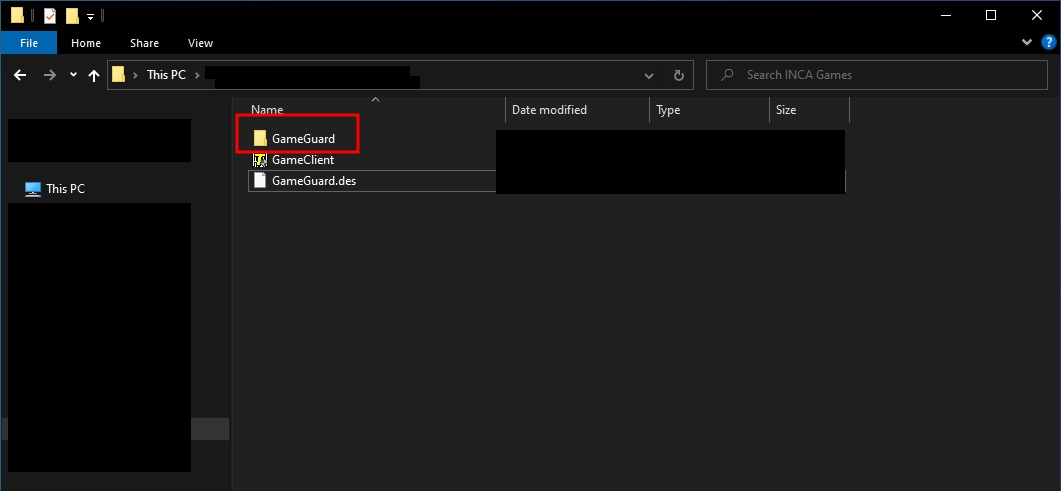Go up one folder level
This screenshot has width=1061, height=491.
coord(94,75)
